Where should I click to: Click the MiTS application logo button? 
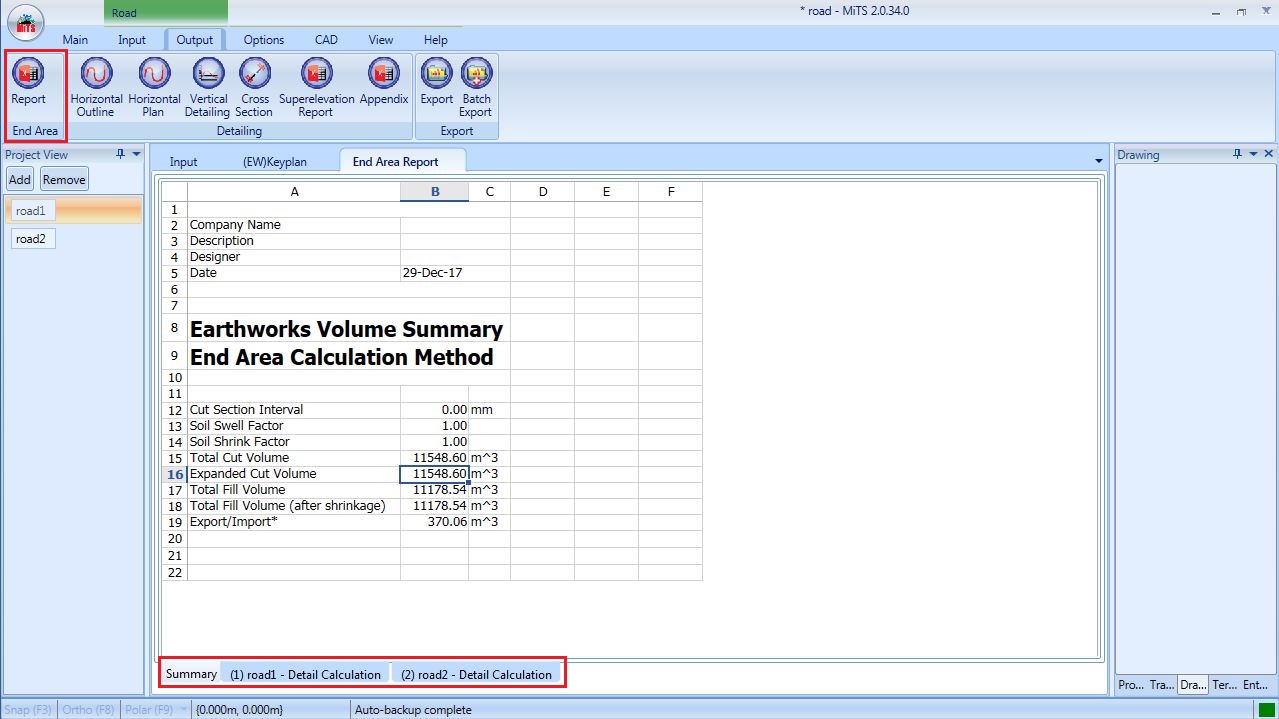tap(26, 23)
